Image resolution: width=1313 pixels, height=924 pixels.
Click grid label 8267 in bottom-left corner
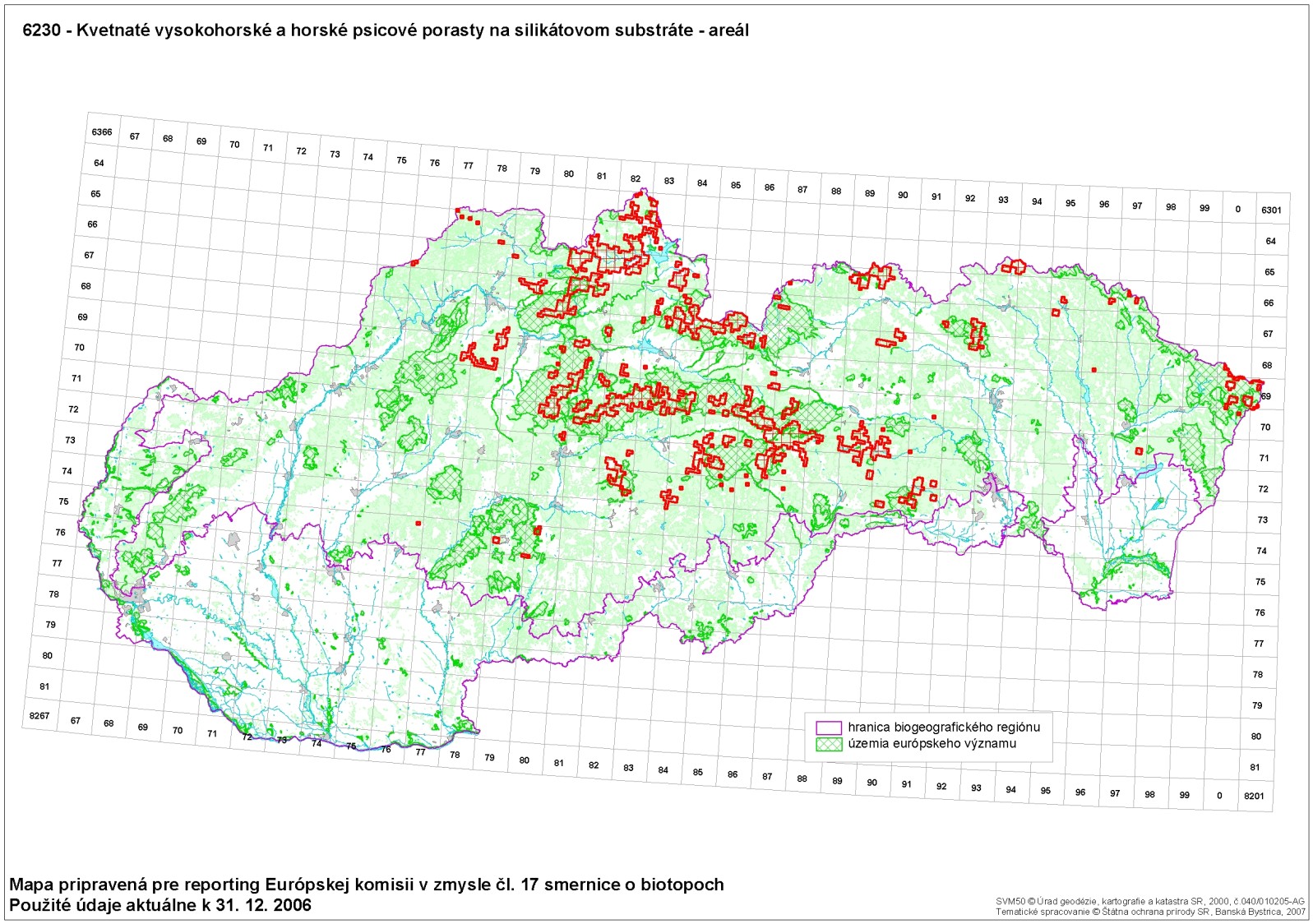(x=39, y=716)
